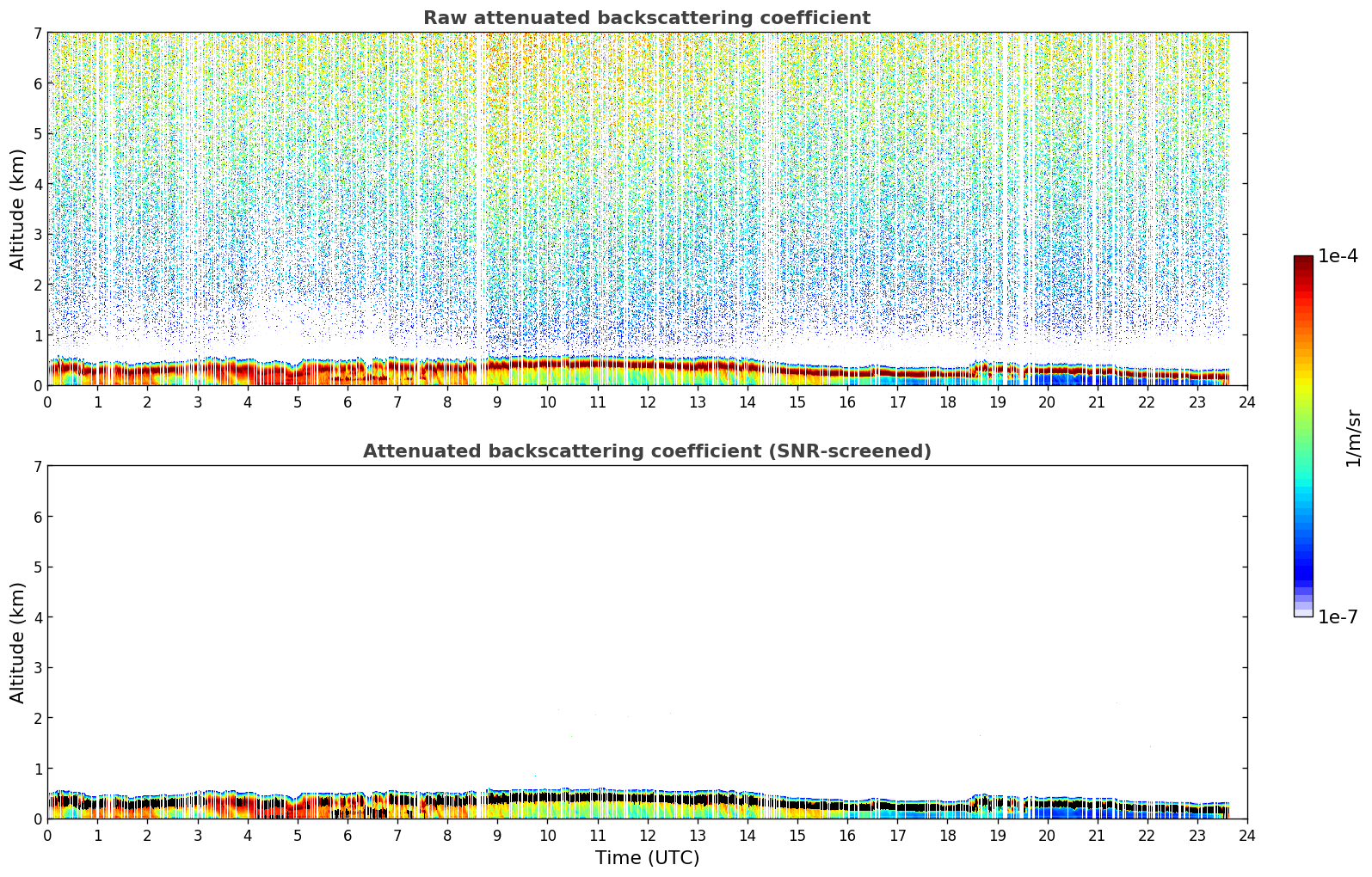This screenshot has height=877, width=1372.
Task: Click the bottom plot's 'Altitude (km)' label
Action: pyautogui.click(x=18, y=642)
